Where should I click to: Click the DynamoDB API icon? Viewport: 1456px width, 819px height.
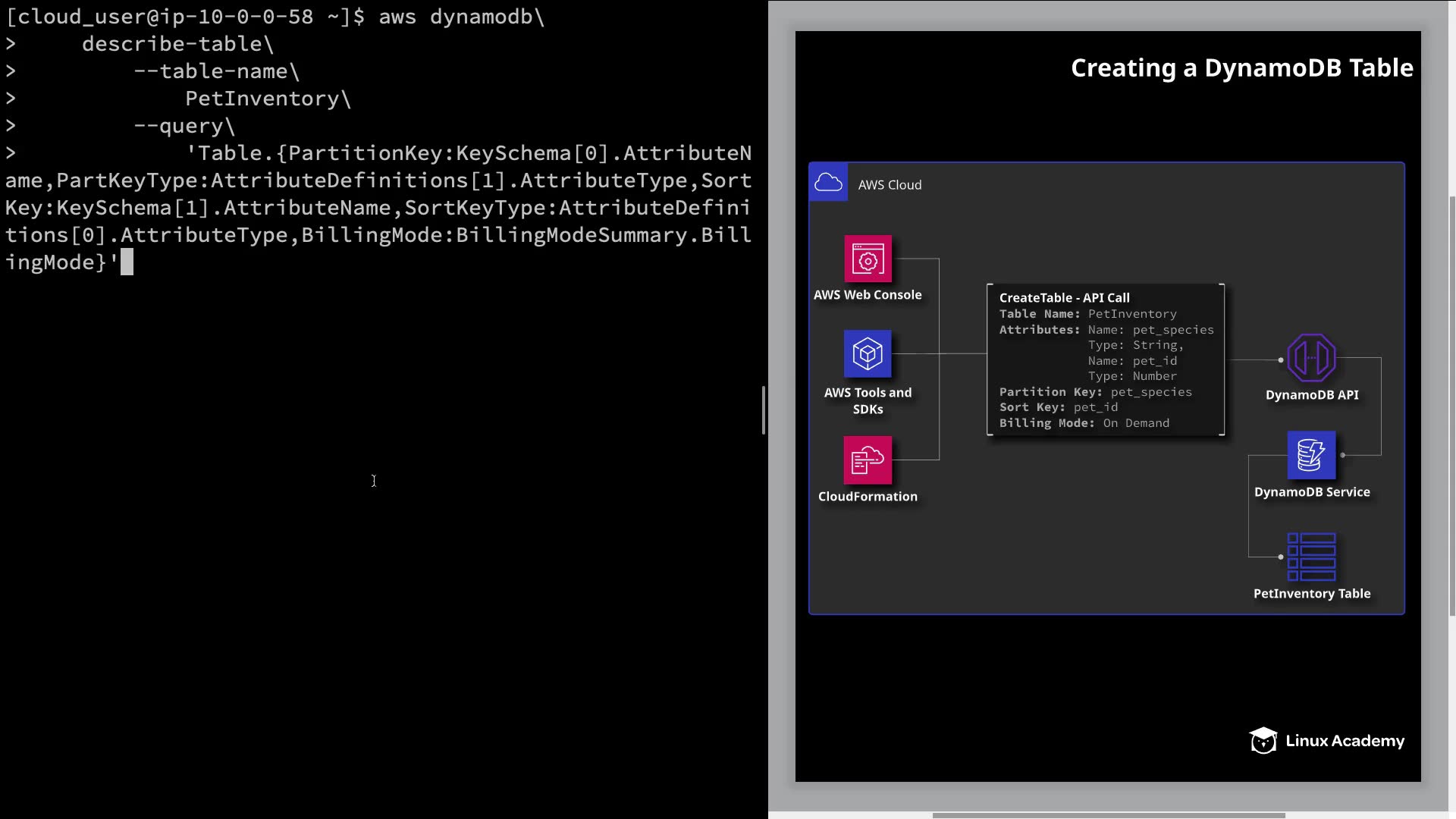1311,358
